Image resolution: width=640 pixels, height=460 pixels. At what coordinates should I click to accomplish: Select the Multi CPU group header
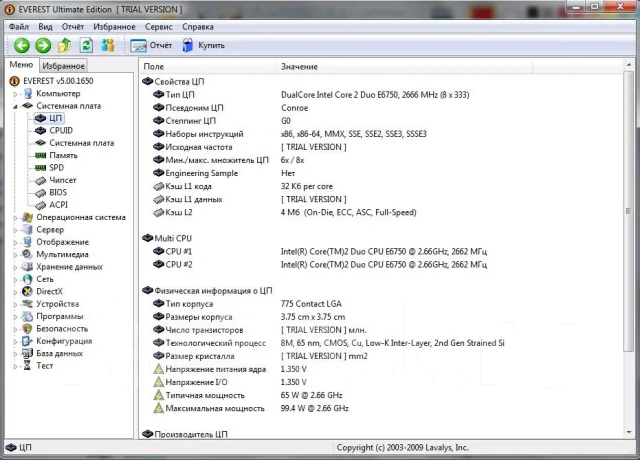tap(167, 238)
